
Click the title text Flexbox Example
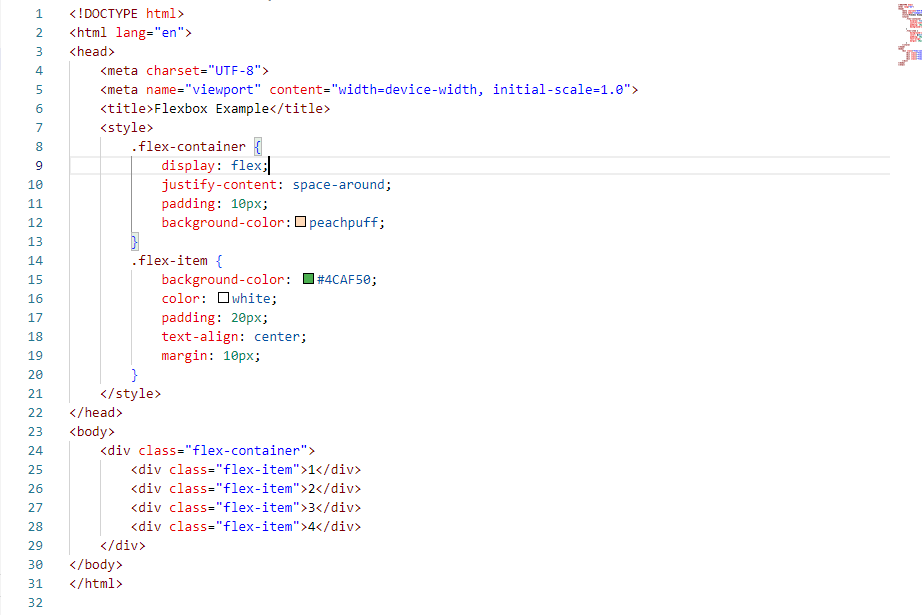coord(212,109)
